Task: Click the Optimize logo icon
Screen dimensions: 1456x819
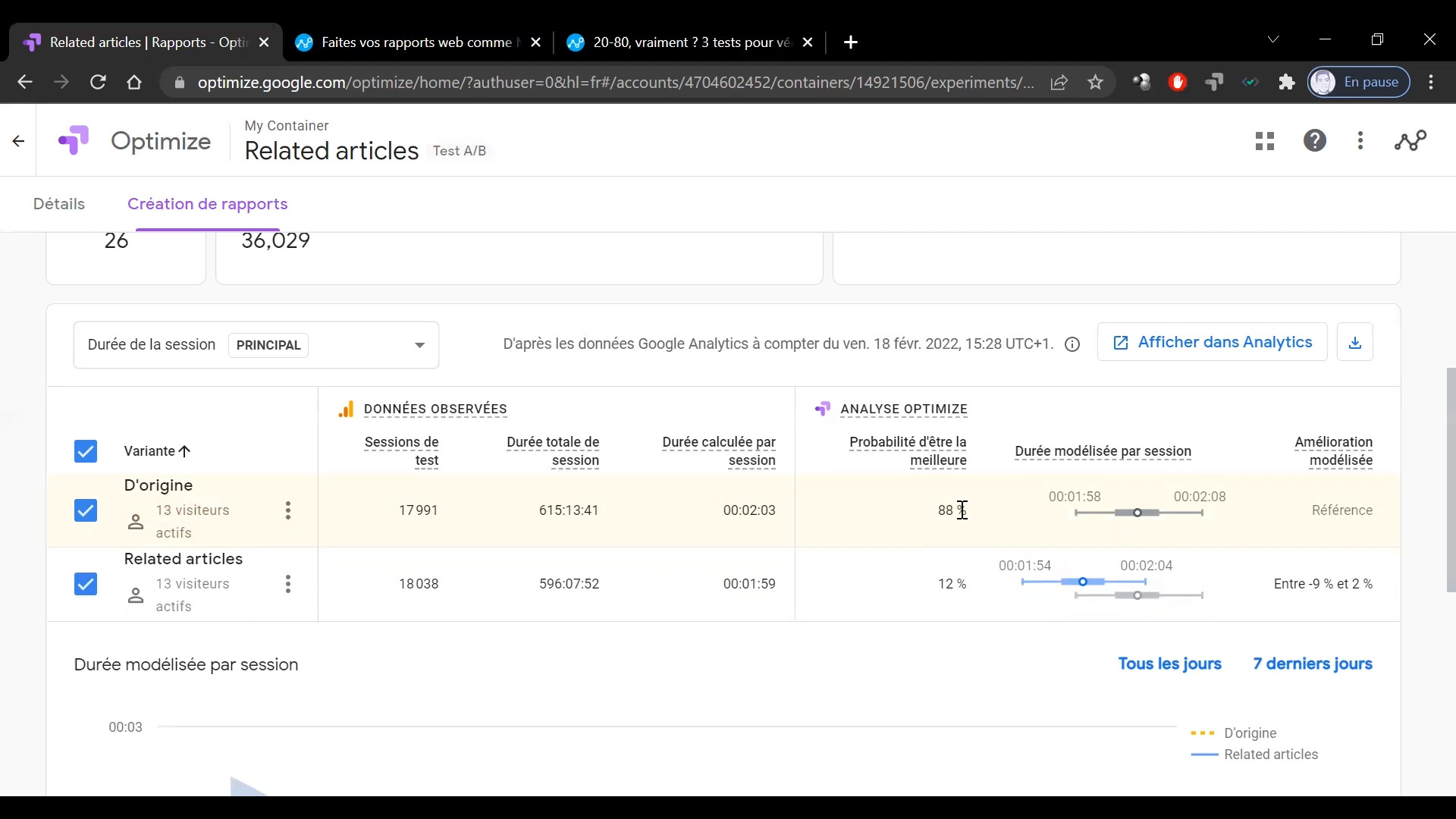Action: (x=74, y=141)
